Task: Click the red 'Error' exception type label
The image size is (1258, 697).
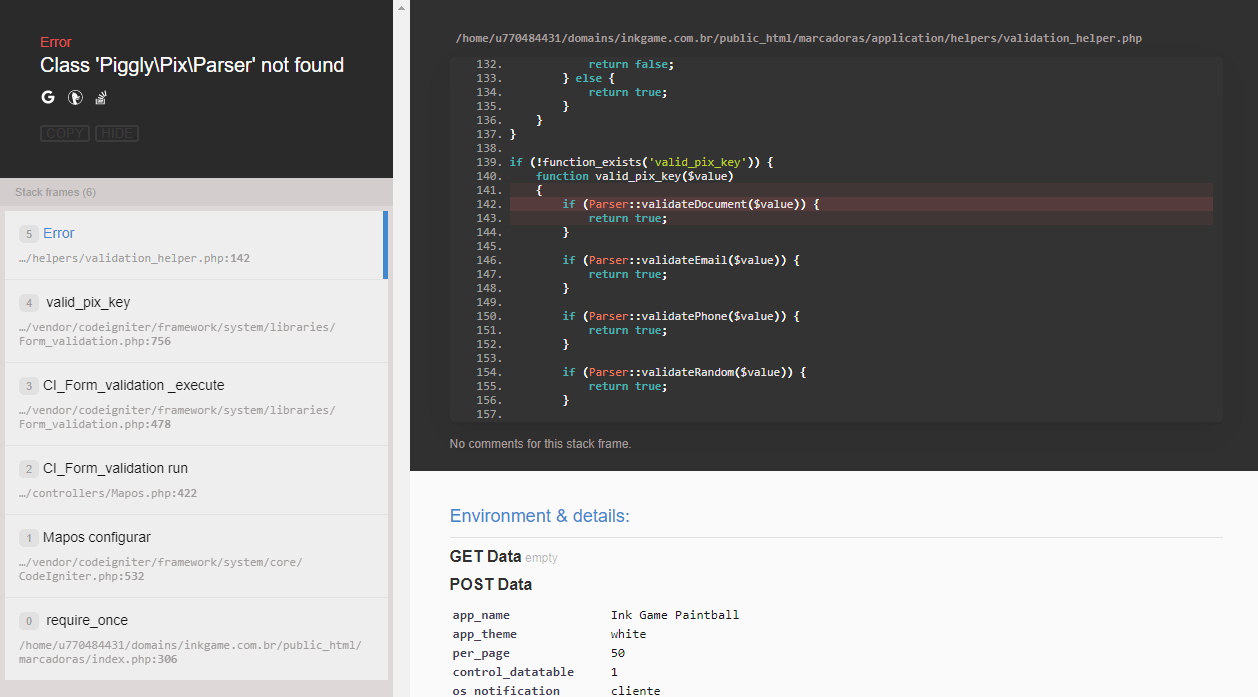Action: pos(56,42)
